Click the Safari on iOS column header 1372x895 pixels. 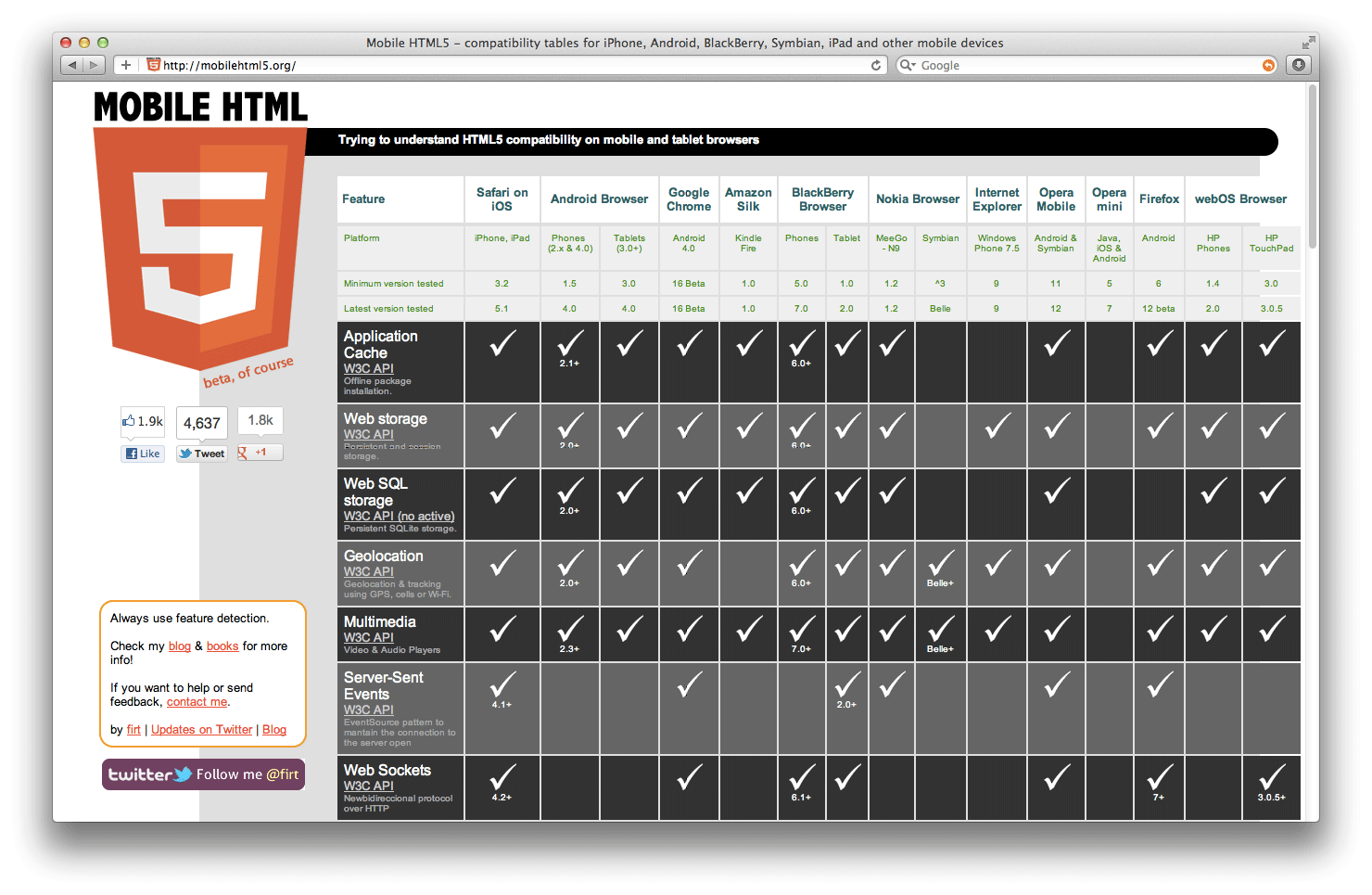(x=502, y=199)
